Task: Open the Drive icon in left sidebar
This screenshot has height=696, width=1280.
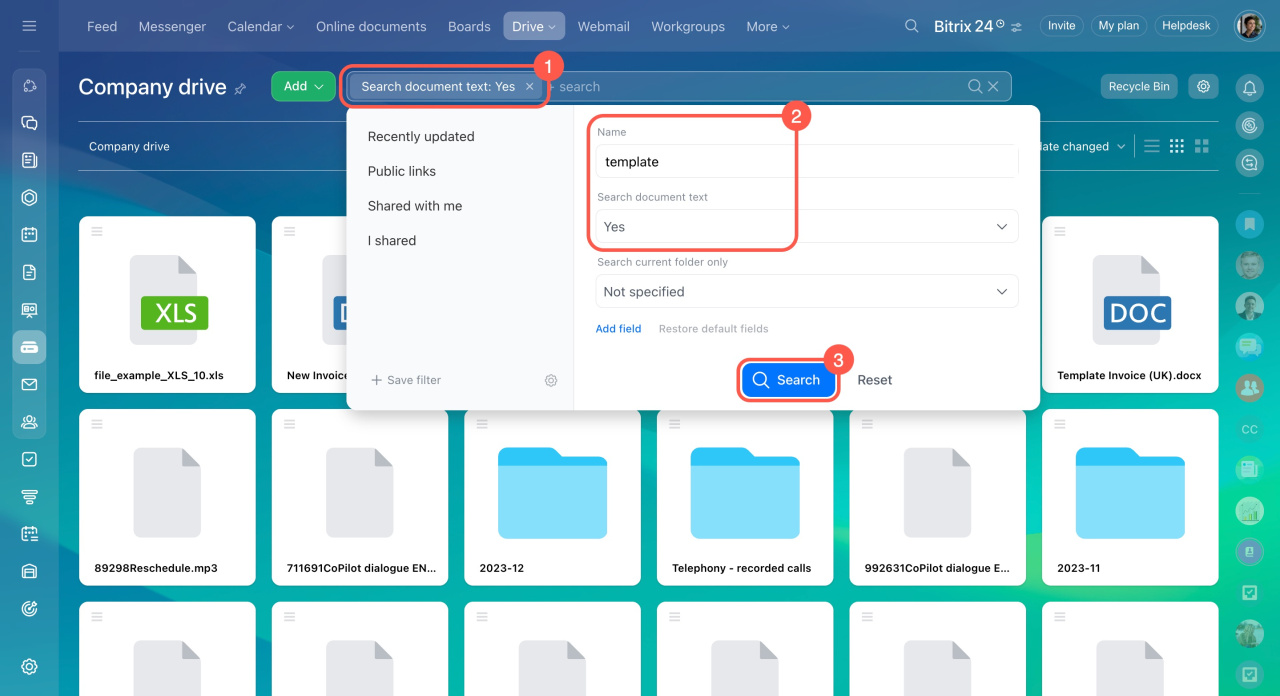Action: (x=29, y=347)
